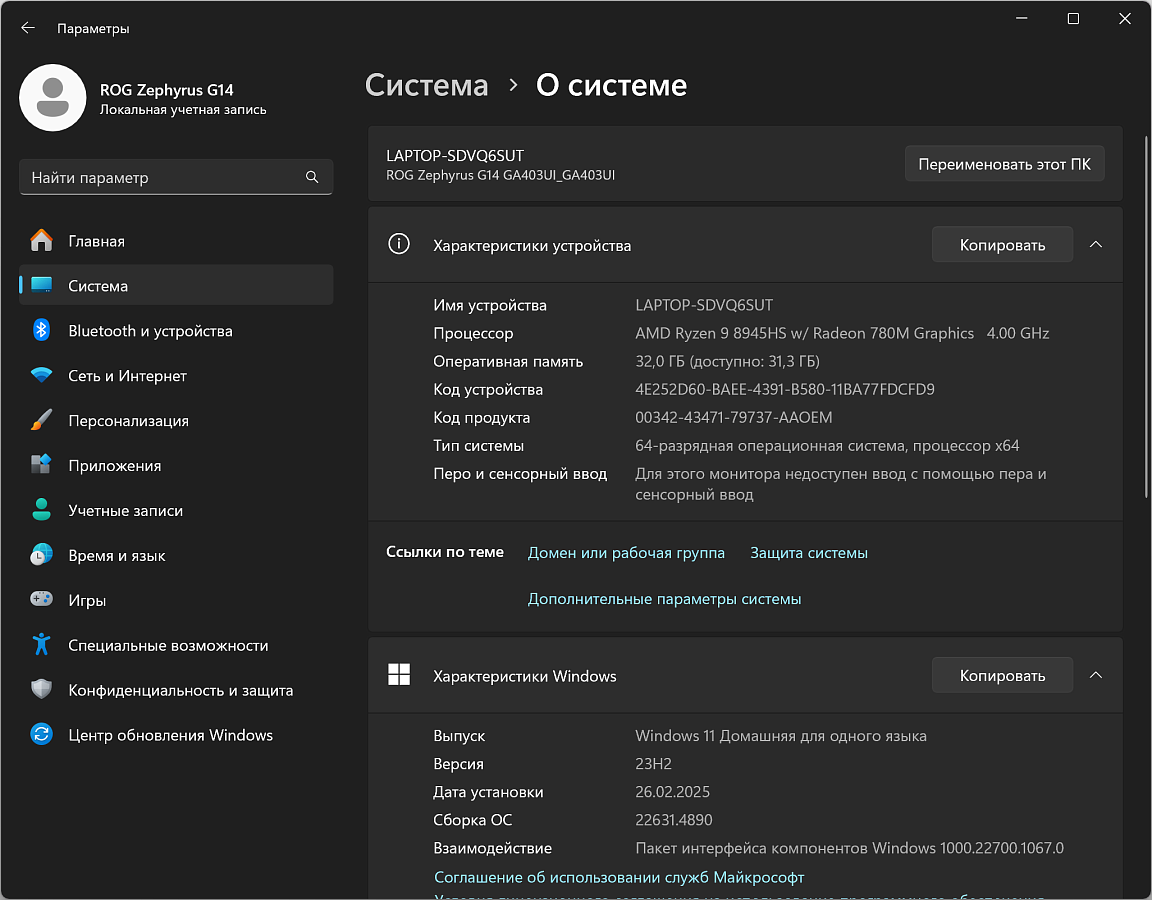The height and width of the screenshot is (900, 1152).
Task: Click the Bluetooth icon in sidebar
Action: click(x=42, y=330)
